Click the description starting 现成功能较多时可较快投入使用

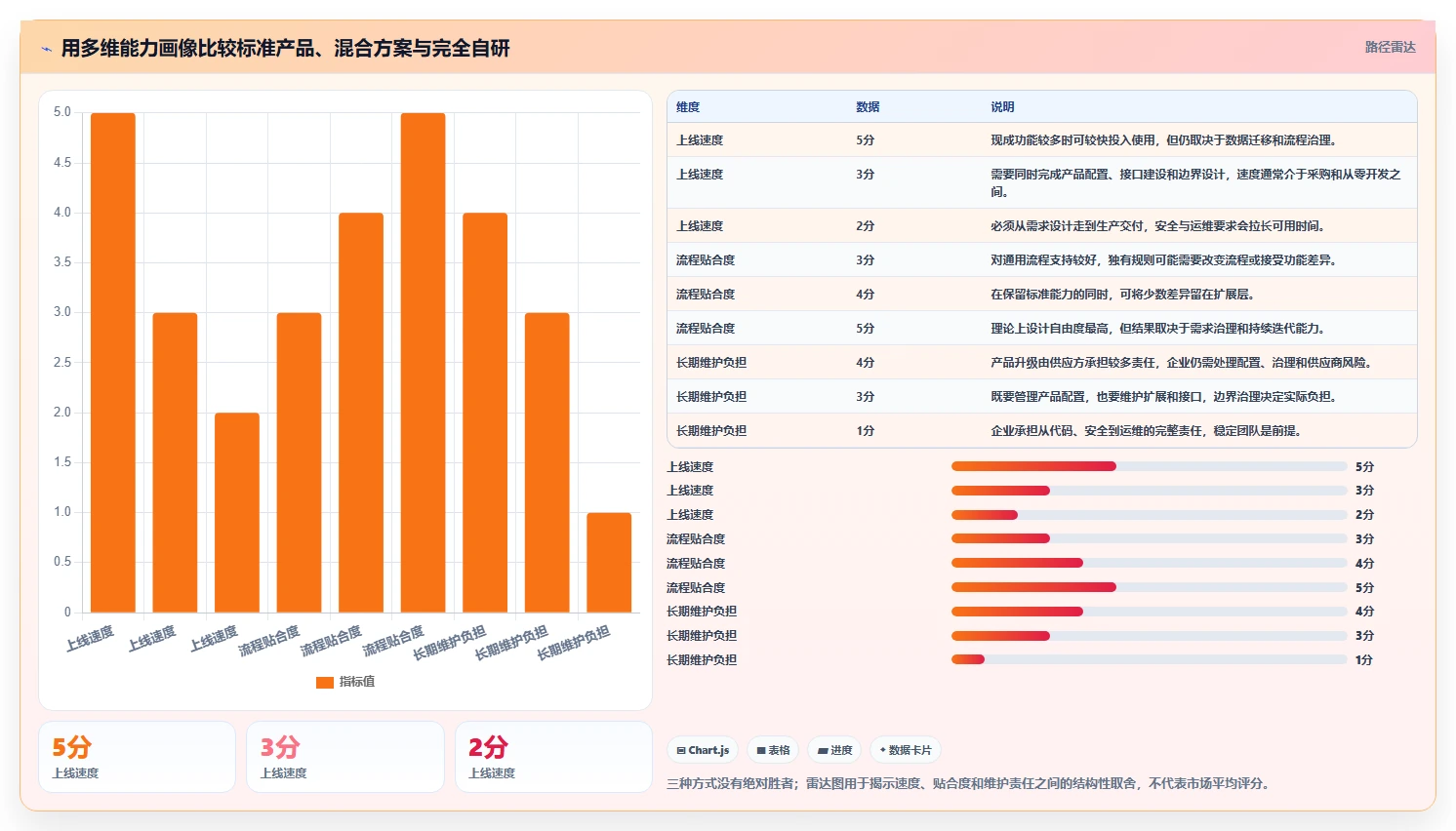coord(1163,140)
